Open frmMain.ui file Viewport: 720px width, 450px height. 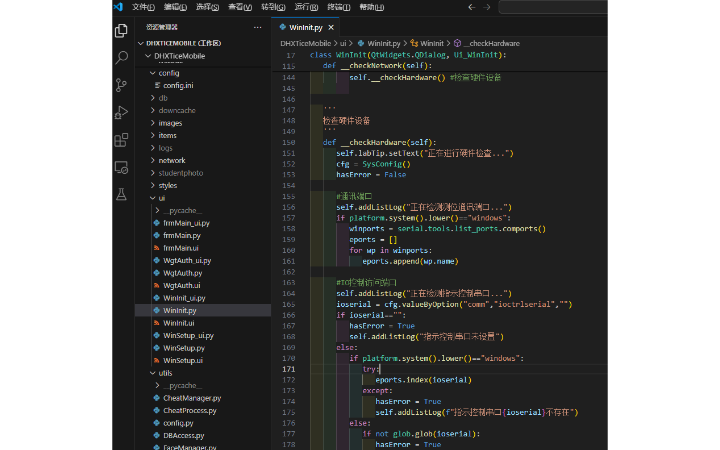point(203,248)
